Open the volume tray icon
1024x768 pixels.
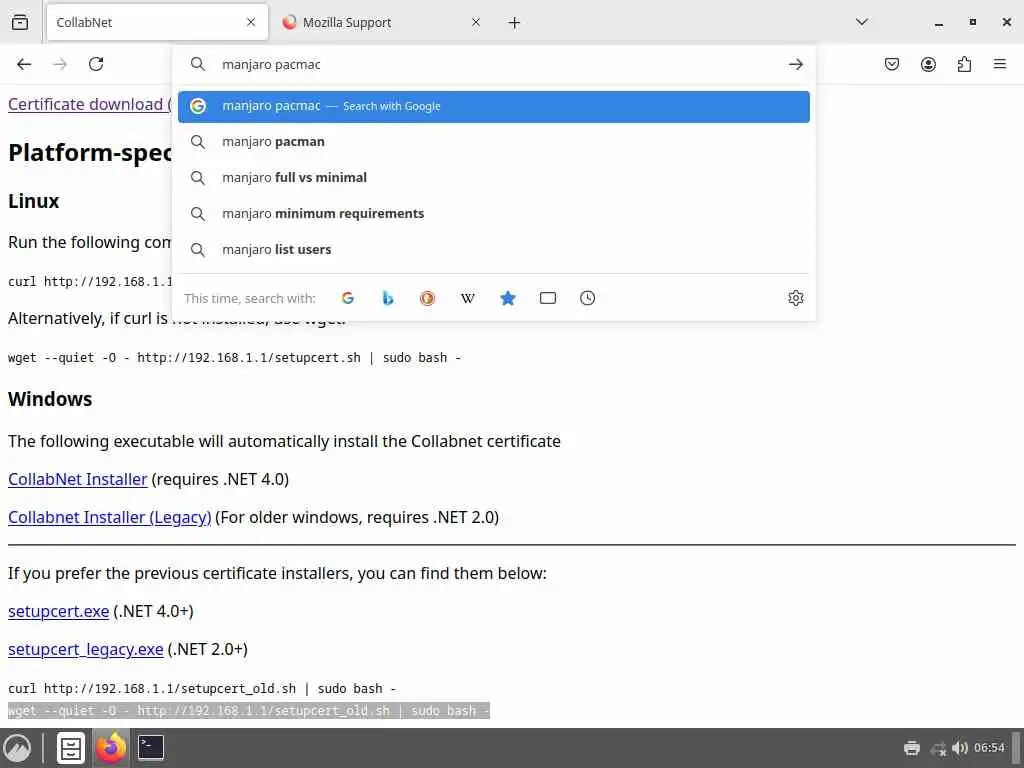click(959, 748)
